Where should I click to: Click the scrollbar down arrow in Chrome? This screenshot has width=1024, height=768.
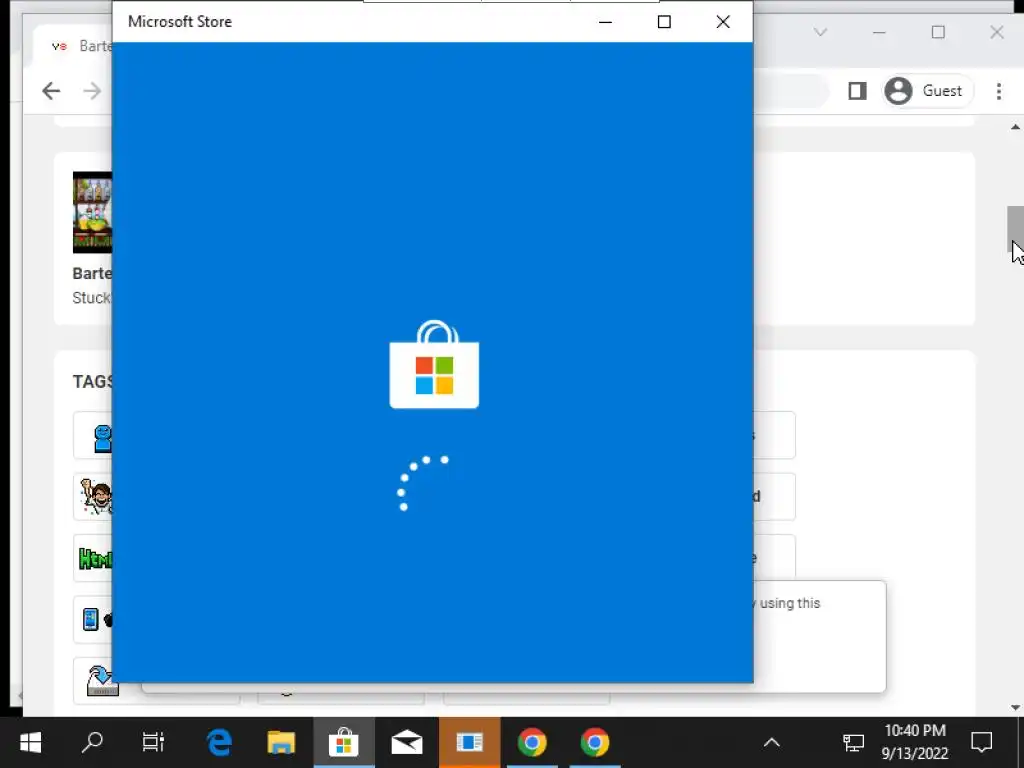coord(1015,707)
